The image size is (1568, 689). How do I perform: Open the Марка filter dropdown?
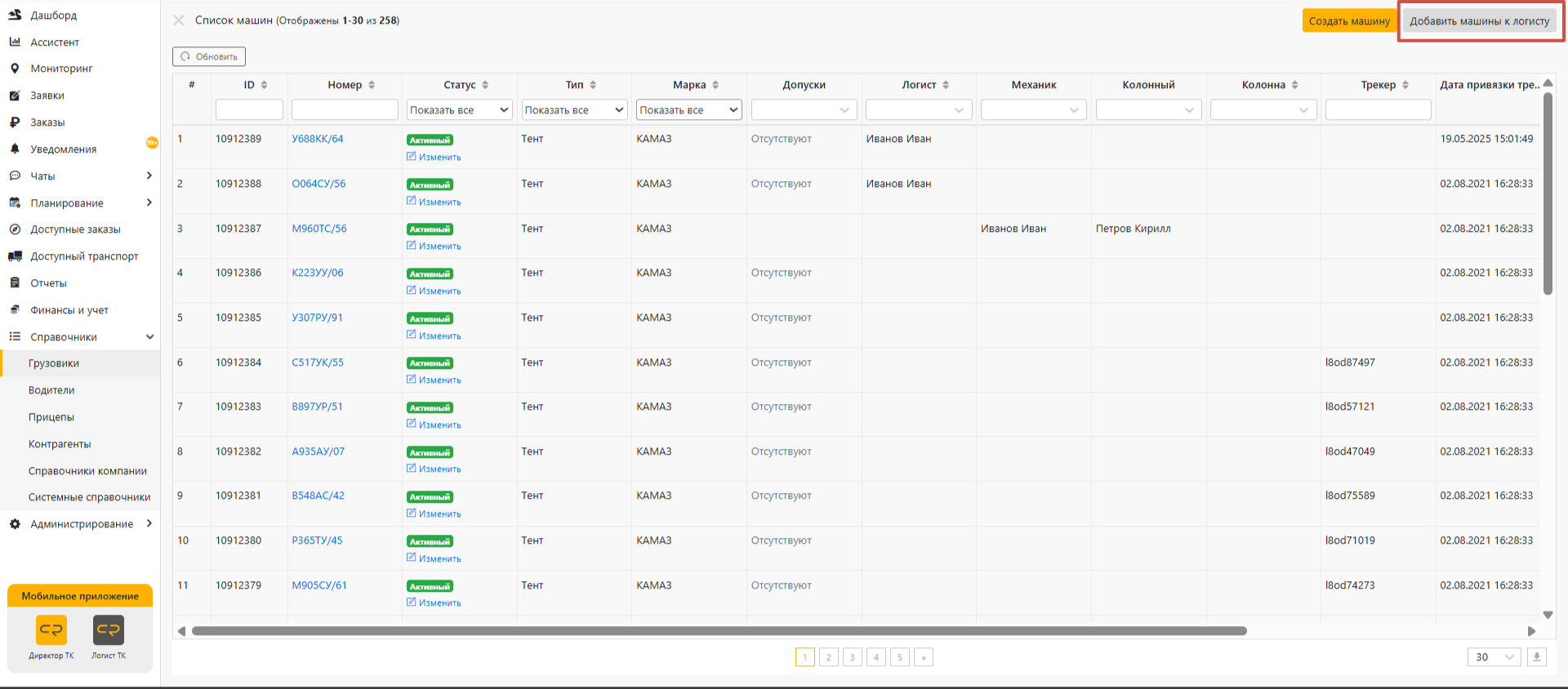(x=688, y=110)
